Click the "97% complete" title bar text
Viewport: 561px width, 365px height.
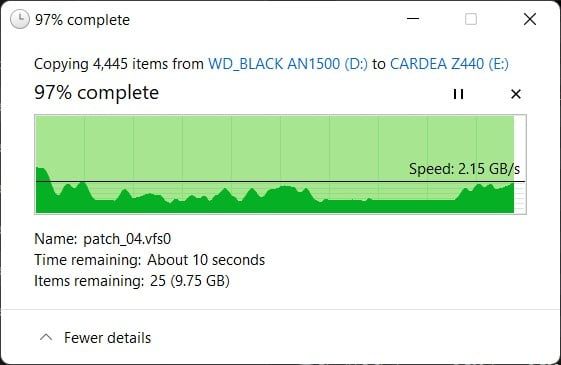(x=82, y=20)
